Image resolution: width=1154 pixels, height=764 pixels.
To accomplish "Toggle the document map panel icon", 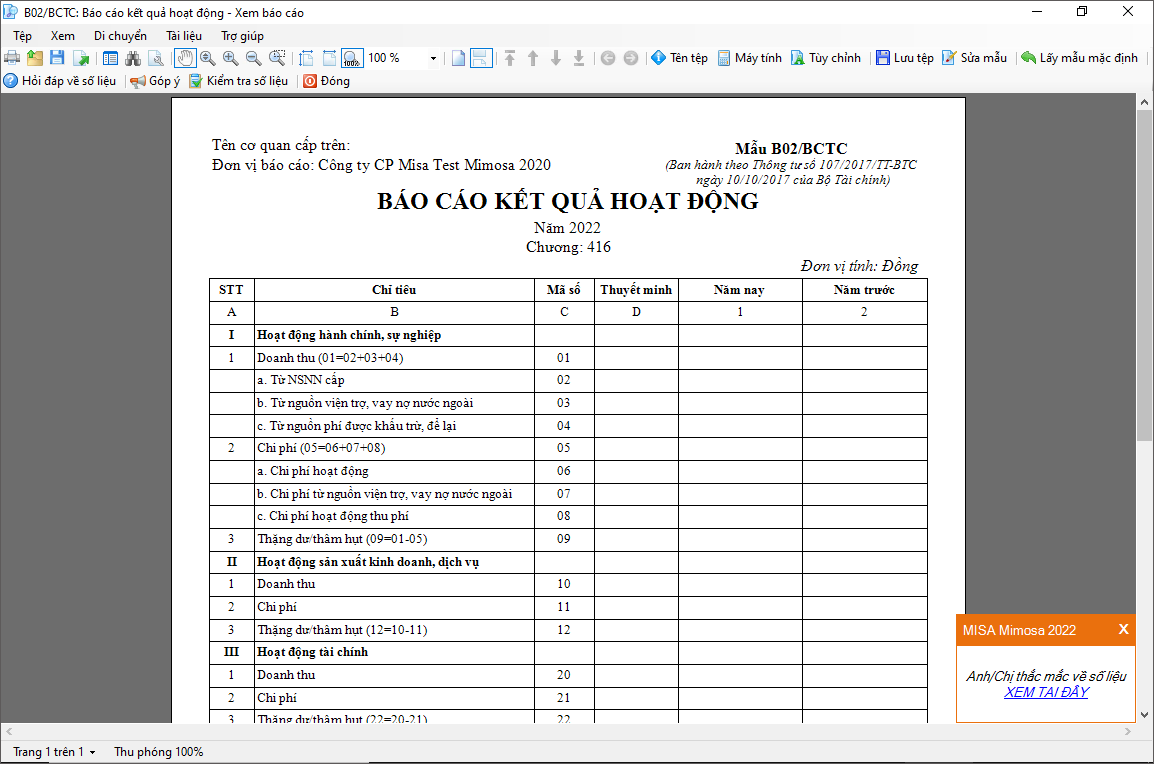I will click(x=110, y=58).
